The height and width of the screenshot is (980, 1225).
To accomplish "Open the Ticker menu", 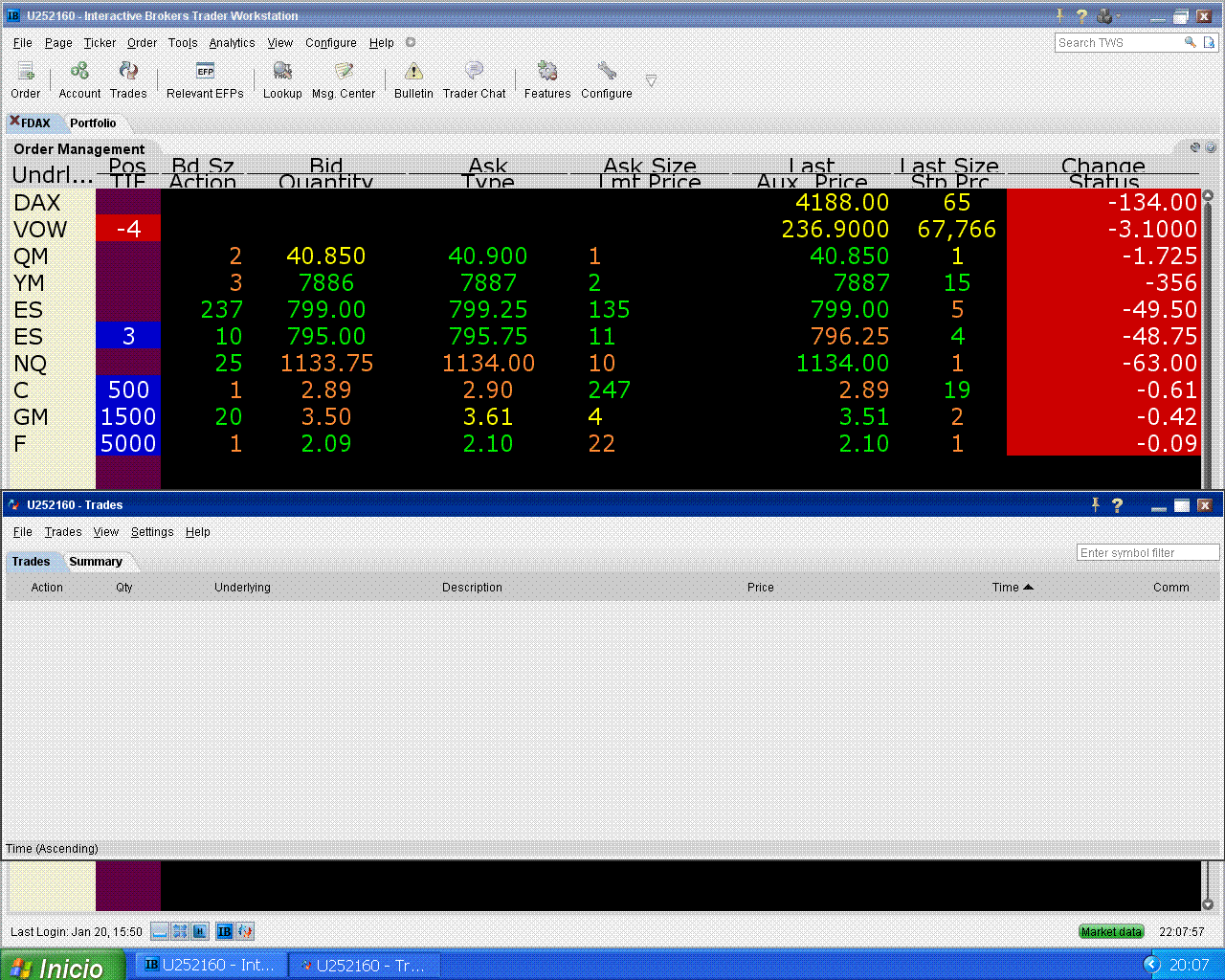I will tap(100, 43).
